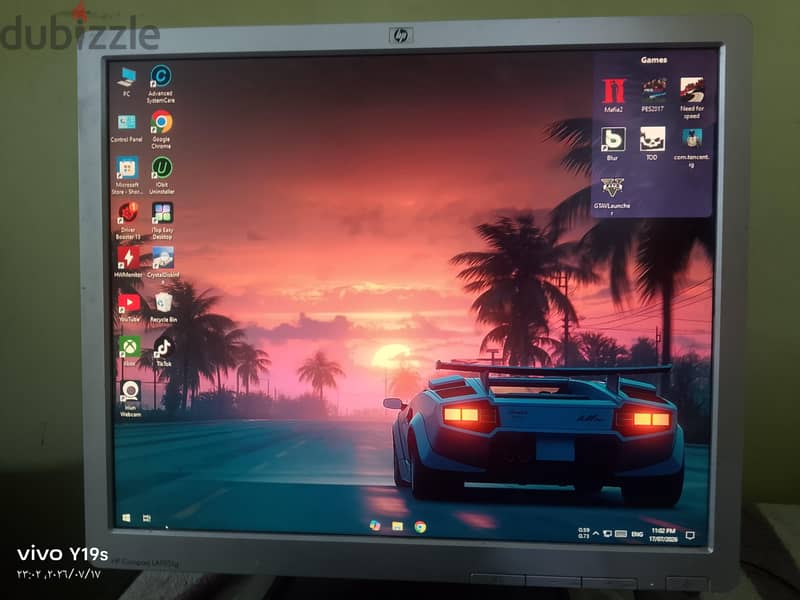Launch Blur from the Games box
The image size is (800, 600).
pos(613,144)
